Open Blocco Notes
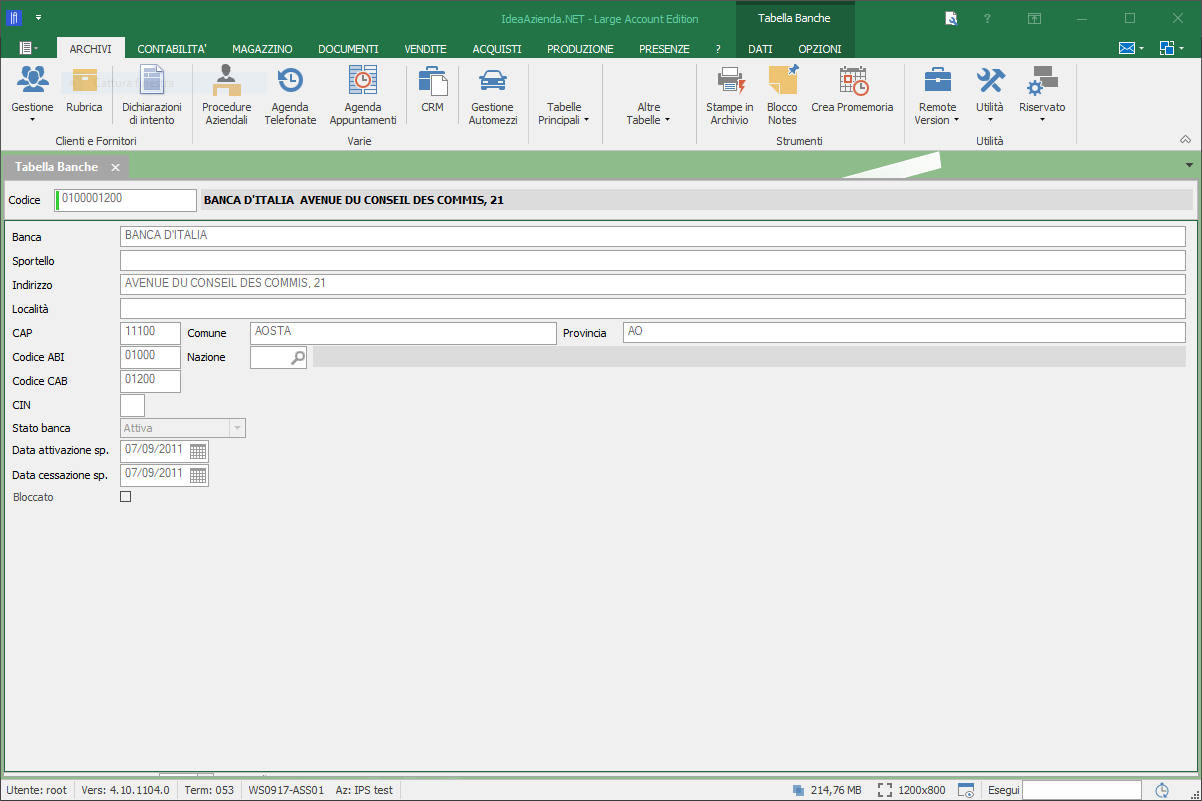 (782, 95)
